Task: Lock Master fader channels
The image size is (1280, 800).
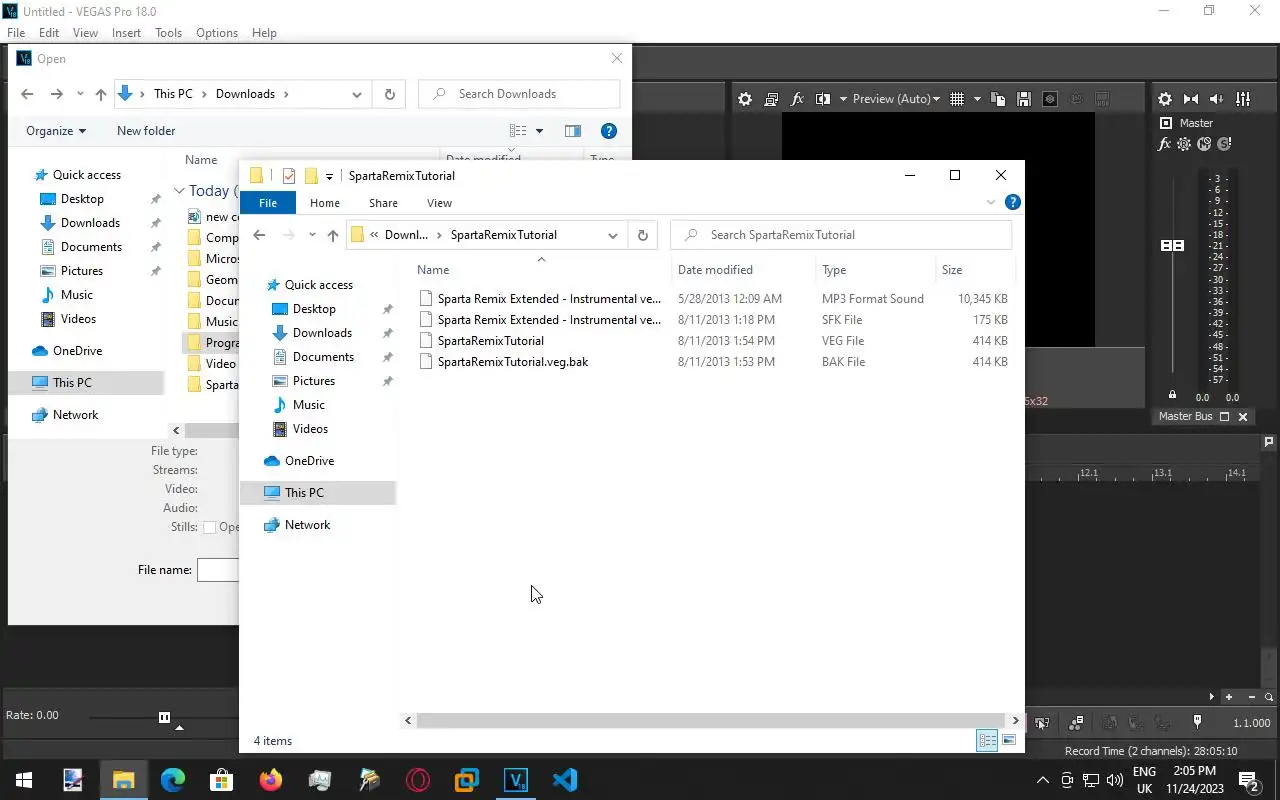Action: 1173,394
